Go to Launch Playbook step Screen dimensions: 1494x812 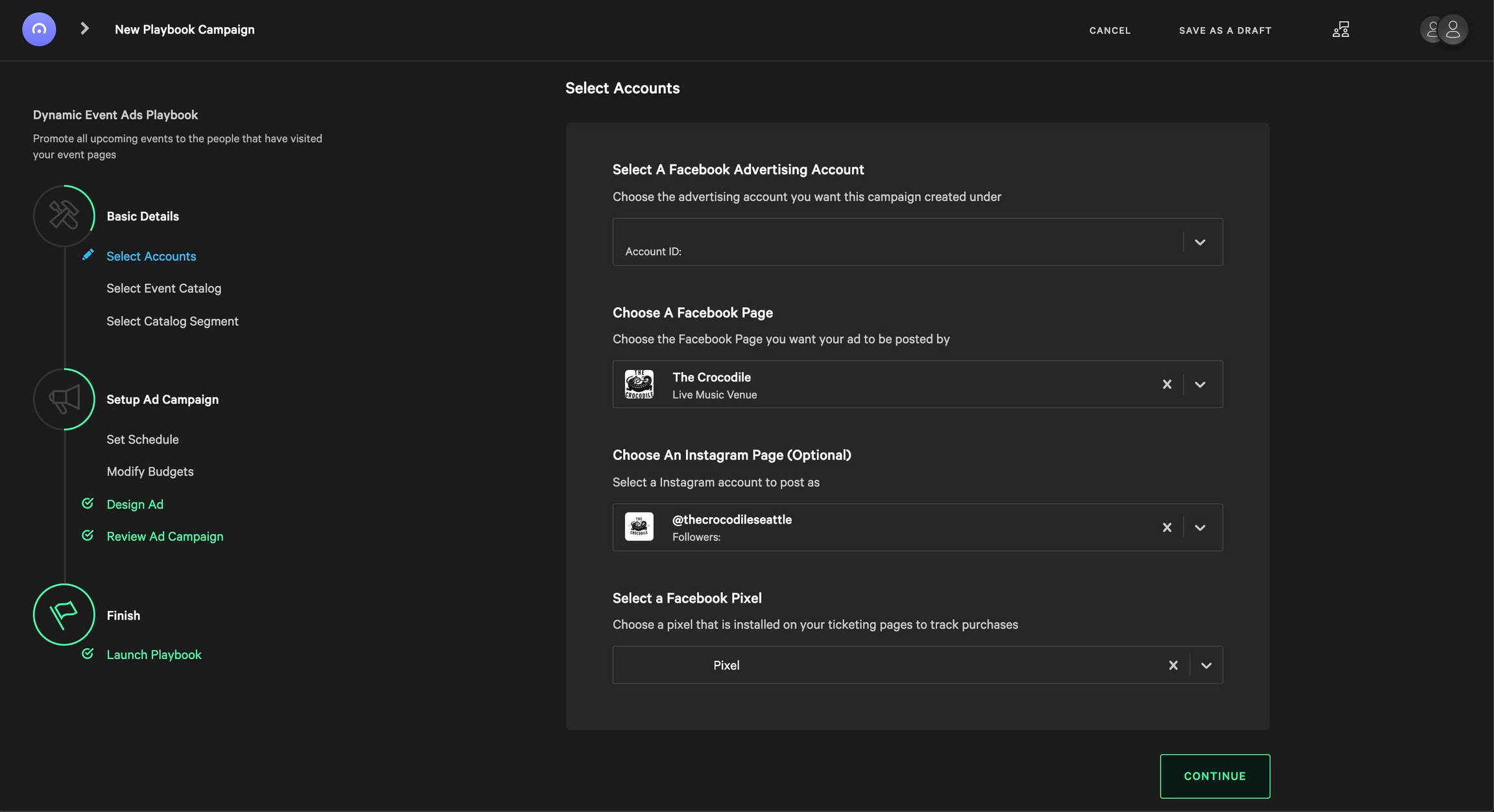154,655
